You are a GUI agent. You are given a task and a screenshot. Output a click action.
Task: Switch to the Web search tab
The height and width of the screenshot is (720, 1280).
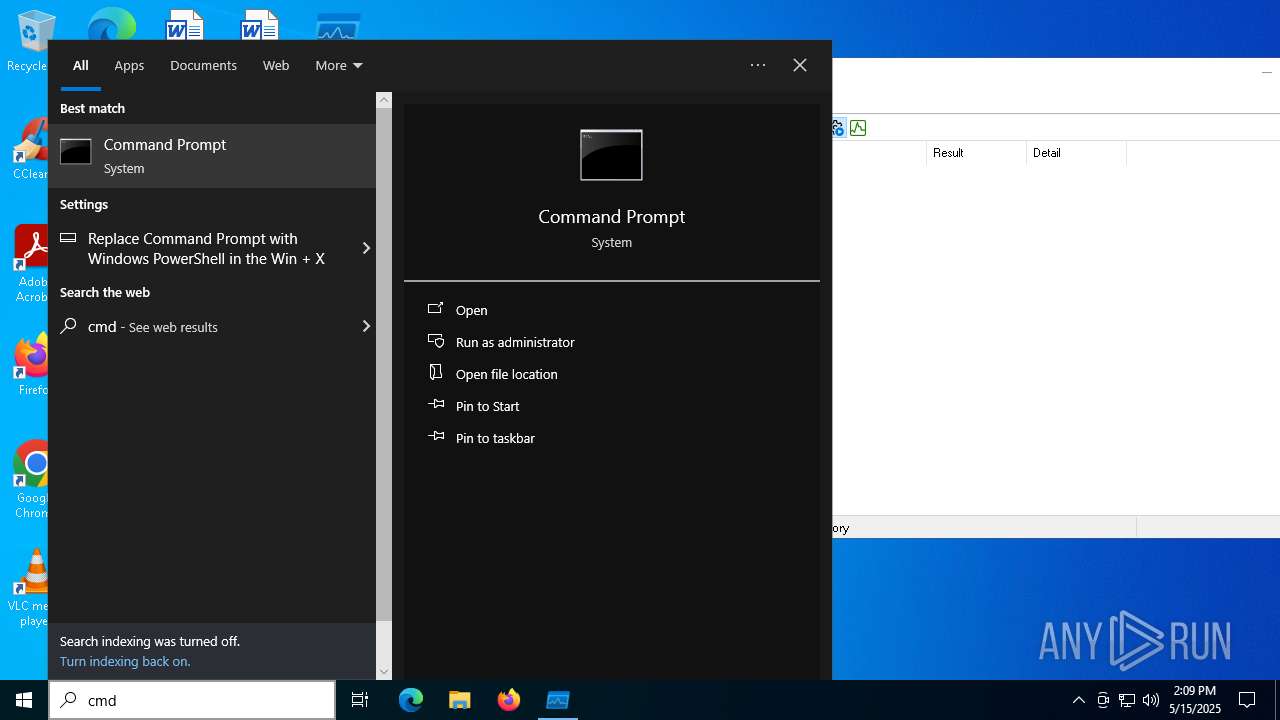[x=276, y=65]
